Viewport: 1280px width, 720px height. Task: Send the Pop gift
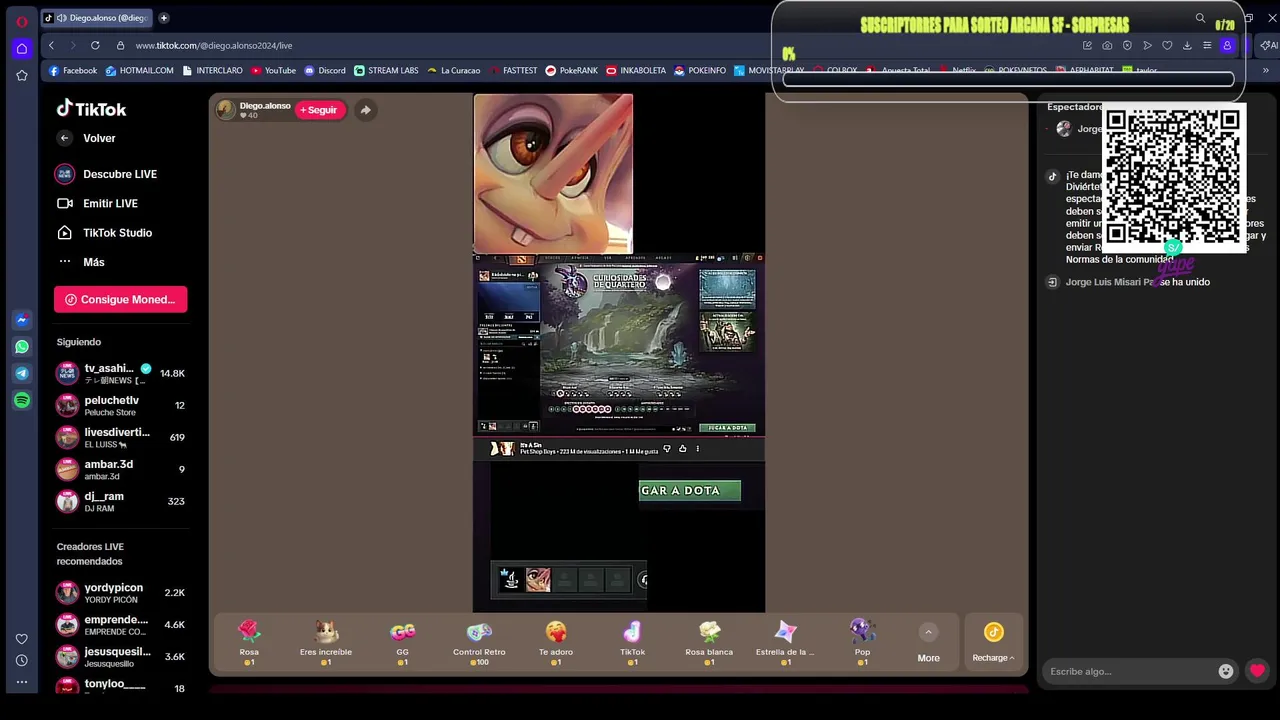coord(862,643)
